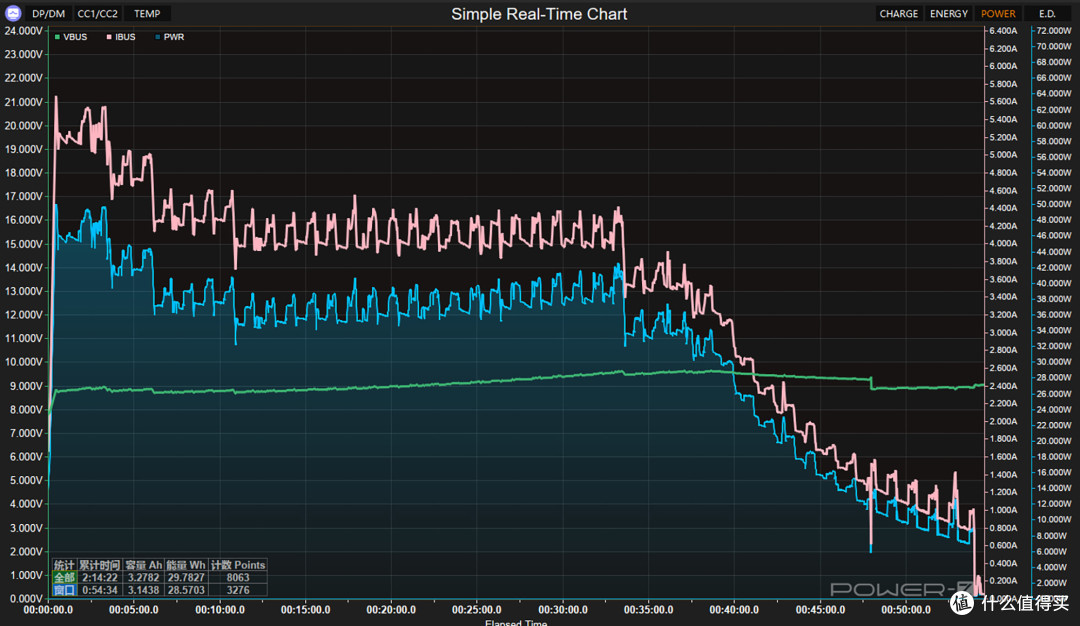The height and width of the screenshot is (626, 1080).
Task: Click the 计数 Points column header
Action: pos(238,565)
